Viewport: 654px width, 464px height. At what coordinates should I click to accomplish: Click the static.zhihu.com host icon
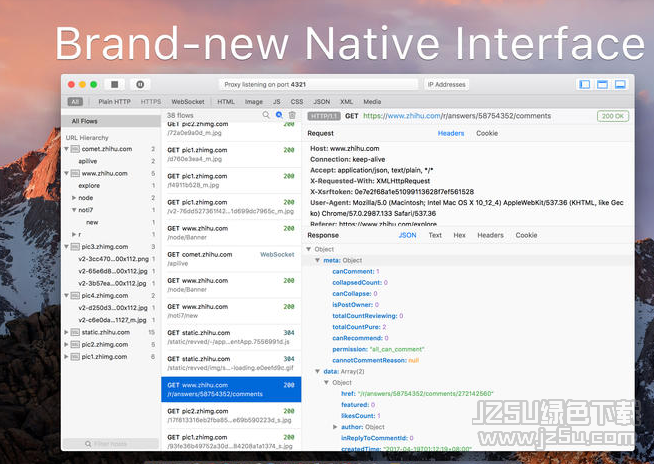tap(75, 332)
